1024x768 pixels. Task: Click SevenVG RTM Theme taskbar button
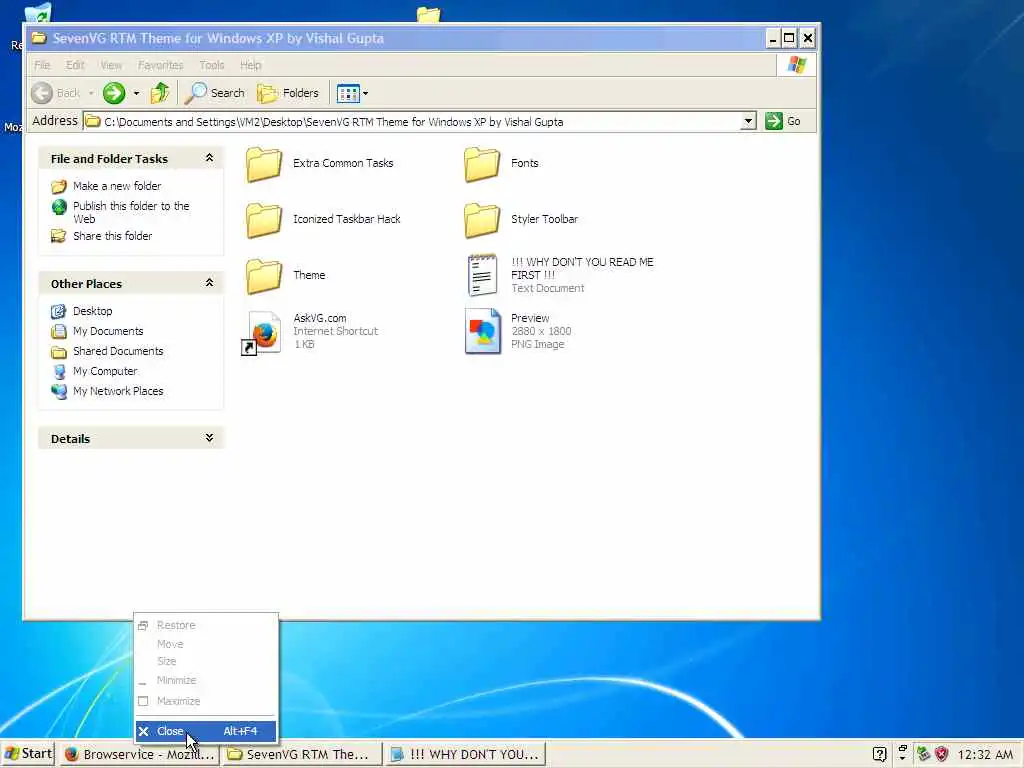pyautogui.click(x=301, y=754)
